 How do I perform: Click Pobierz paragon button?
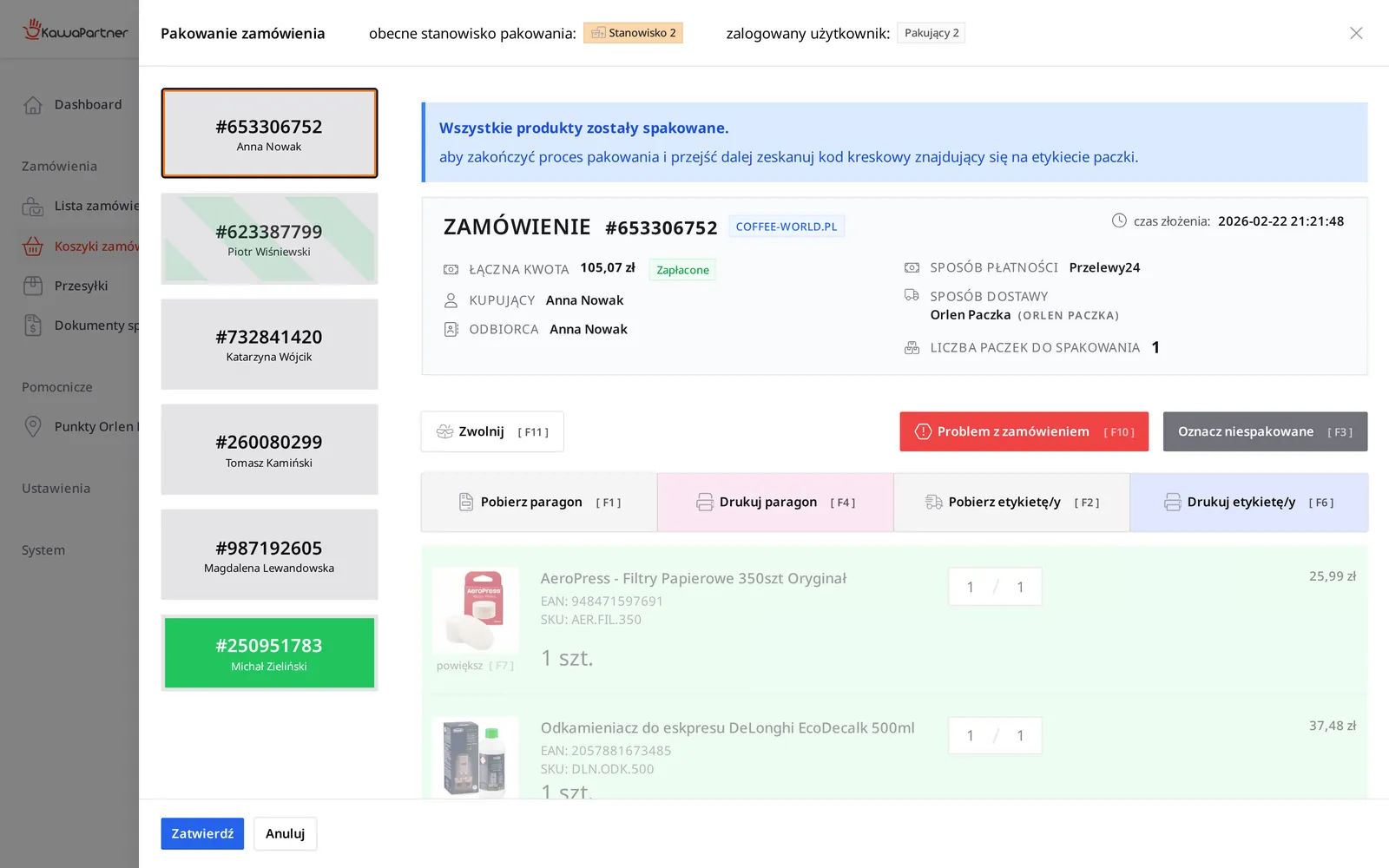[539, 502]
